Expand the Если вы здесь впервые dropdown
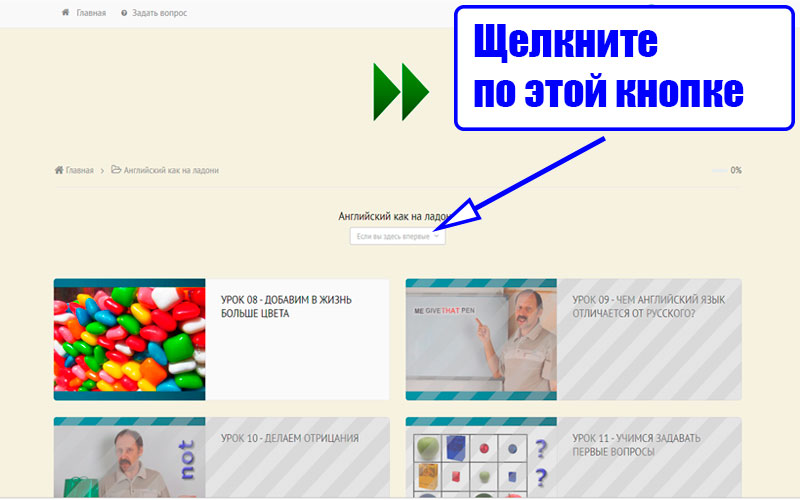800x500 pixels. tap(397, 236)
